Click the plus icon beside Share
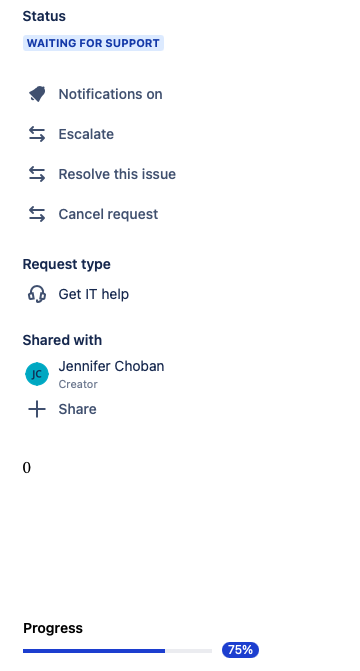 point(37,409)
